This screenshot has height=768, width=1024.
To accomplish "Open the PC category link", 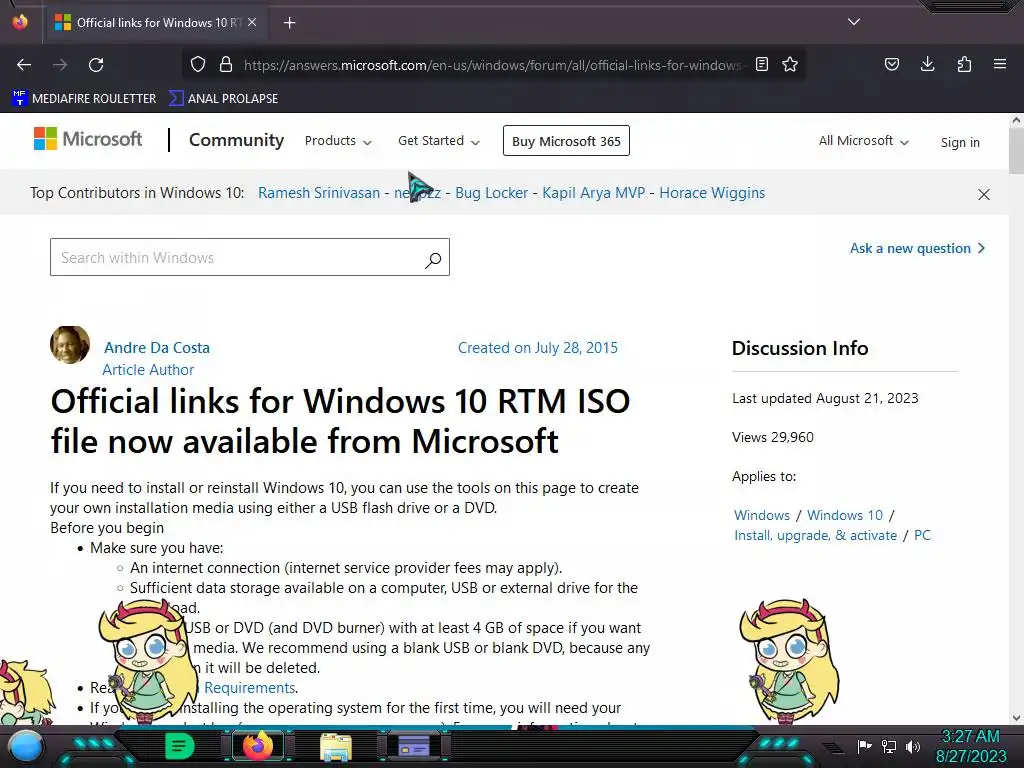I will tap(922, 536).
